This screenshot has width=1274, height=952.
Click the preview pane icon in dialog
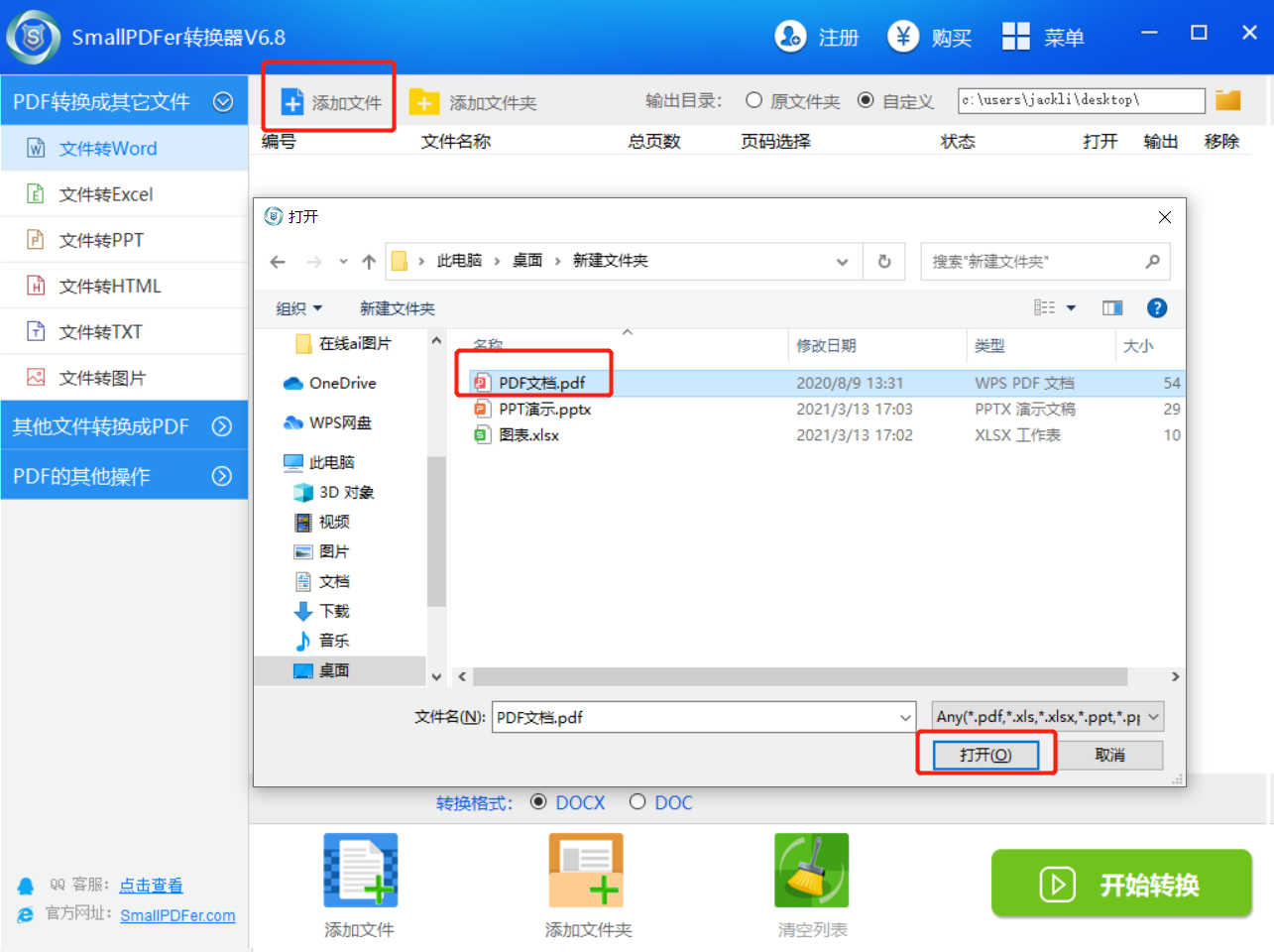point(1112,308)
